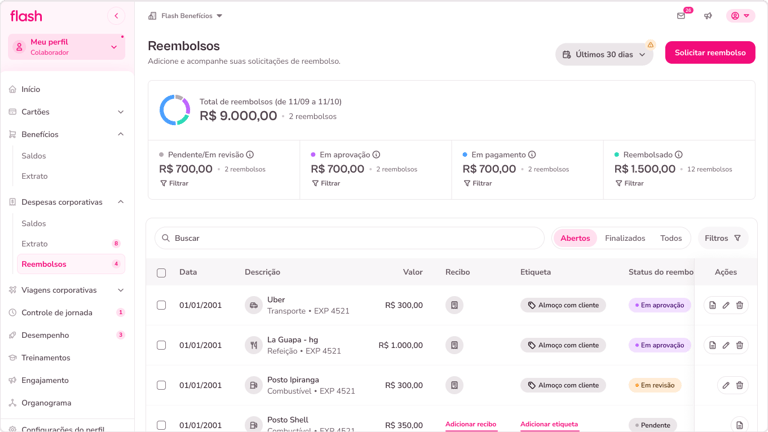Switch to the Todos tab
The height and width of the screenshot is (432, 768).
[671, 238]
